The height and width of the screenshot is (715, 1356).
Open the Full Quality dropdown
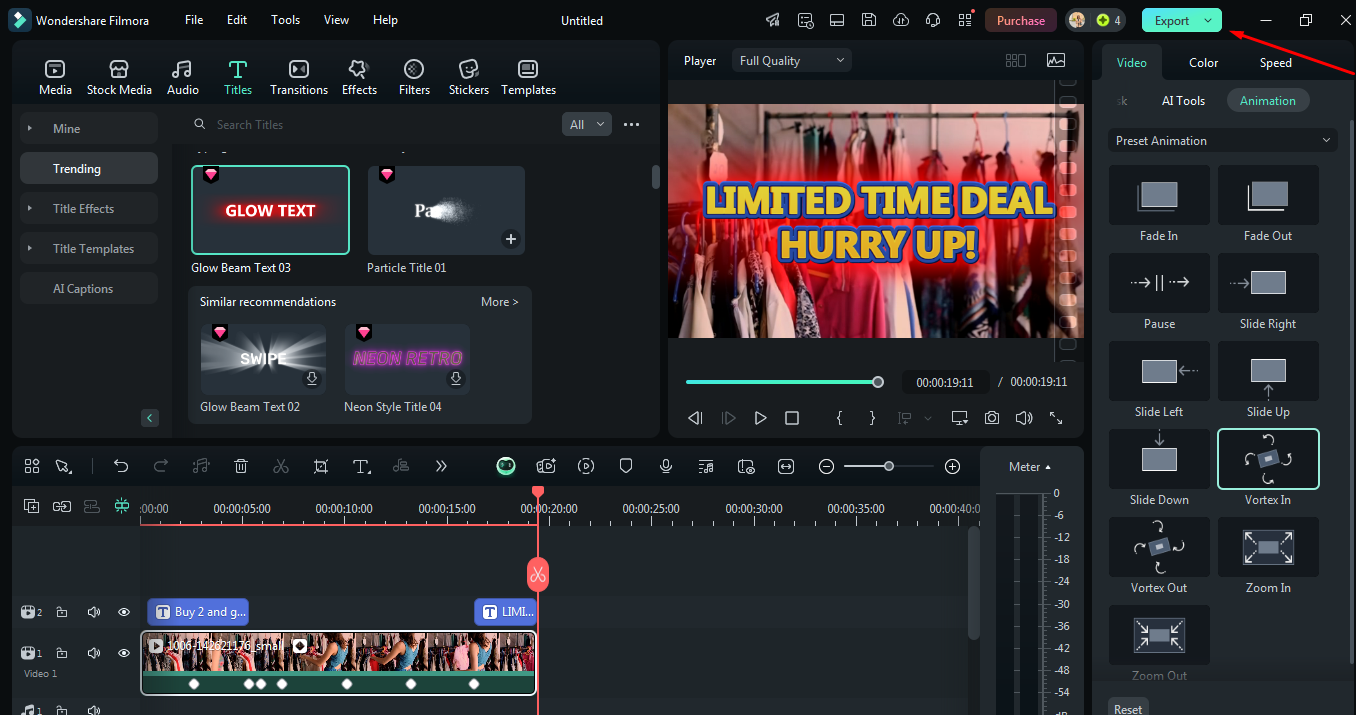pos(792,61)
